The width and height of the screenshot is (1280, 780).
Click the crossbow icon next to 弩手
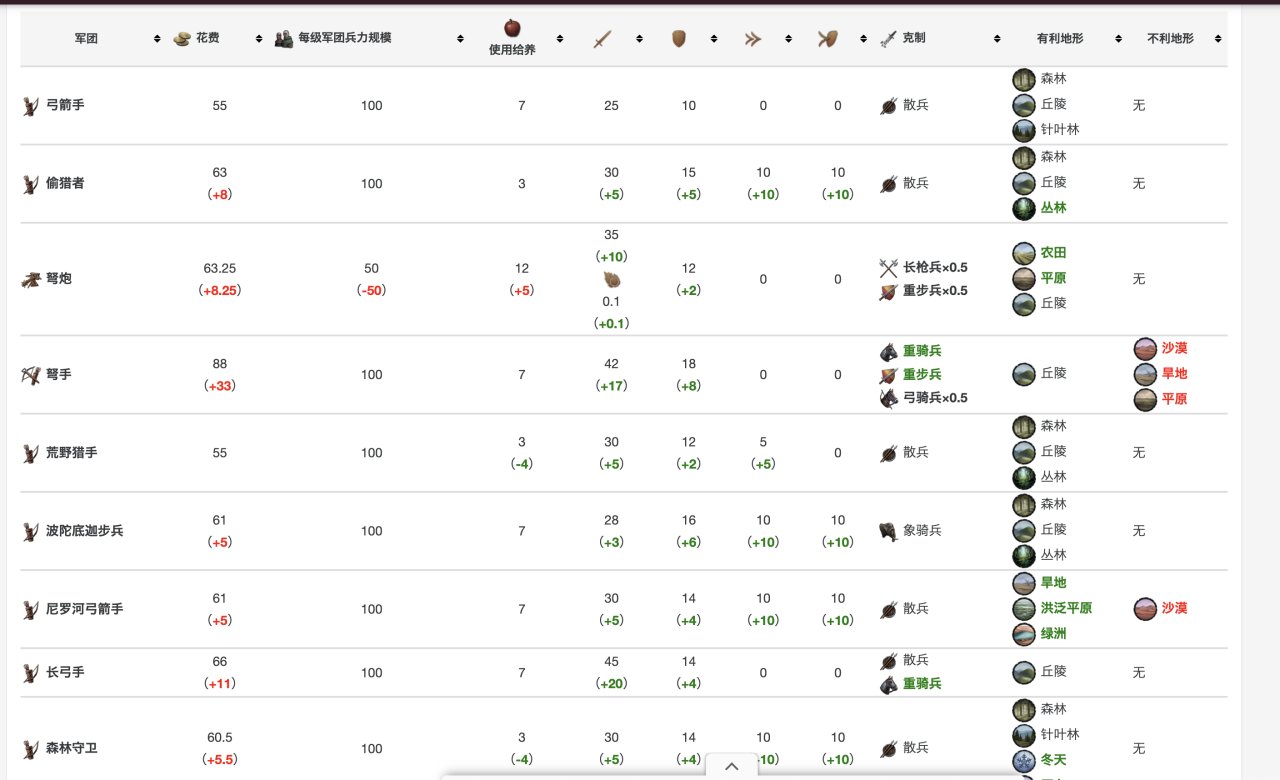[30, 375]
